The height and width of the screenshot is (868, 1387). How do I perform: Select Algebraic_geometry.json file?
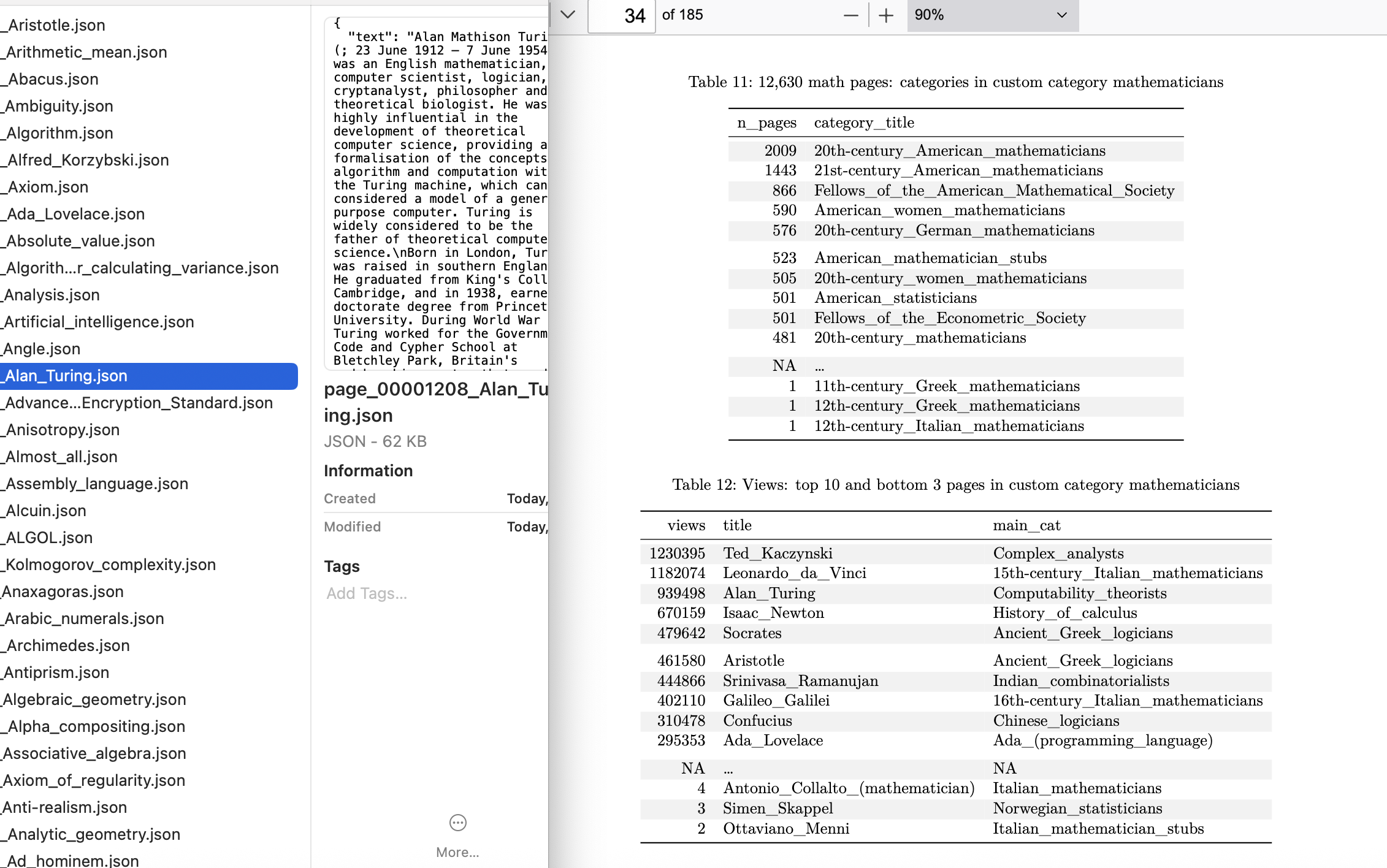(x=94, y=699)
